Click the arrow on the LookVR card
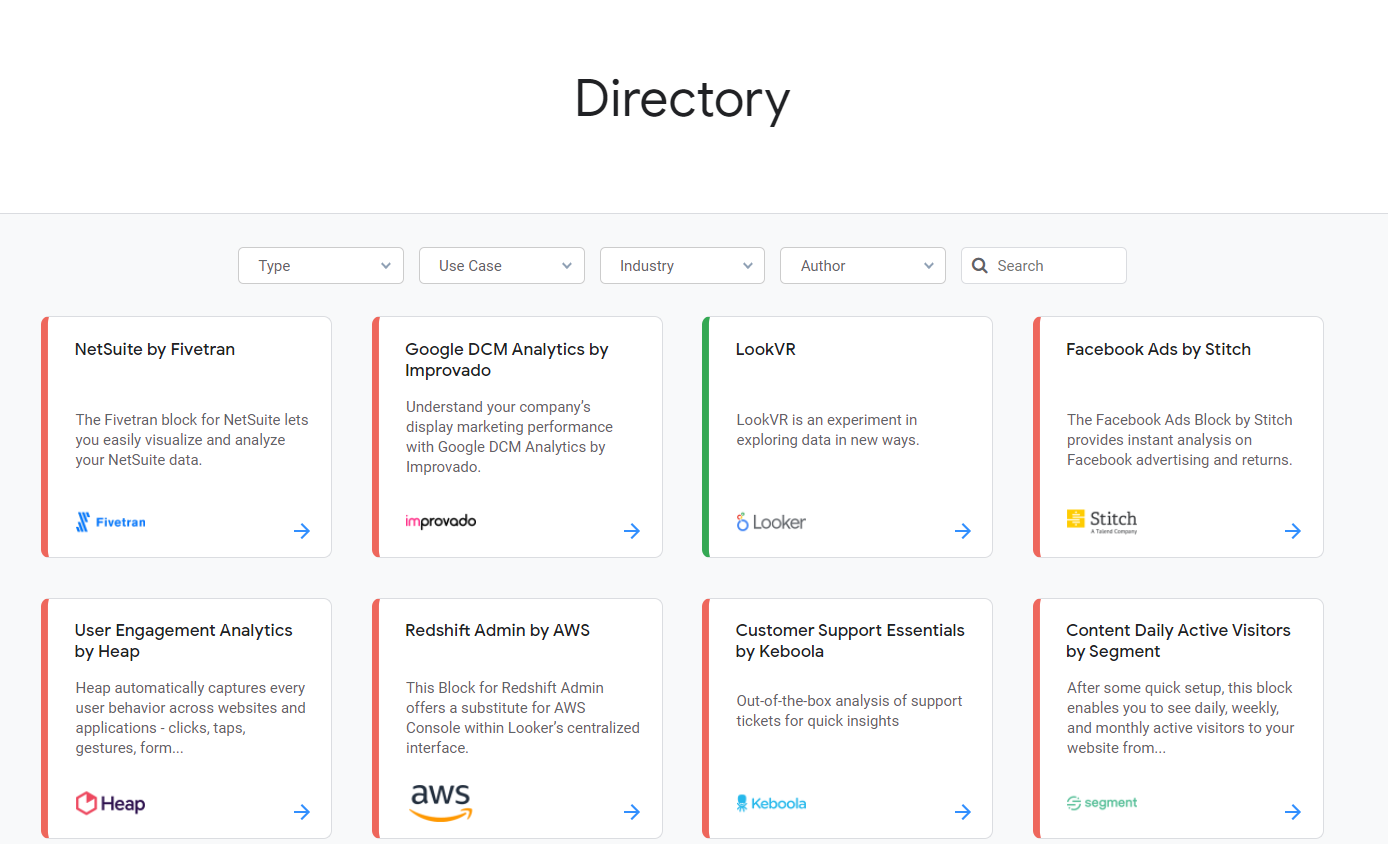The height and width of the screenshot is (844, 1388). click(x=963, y=531)
